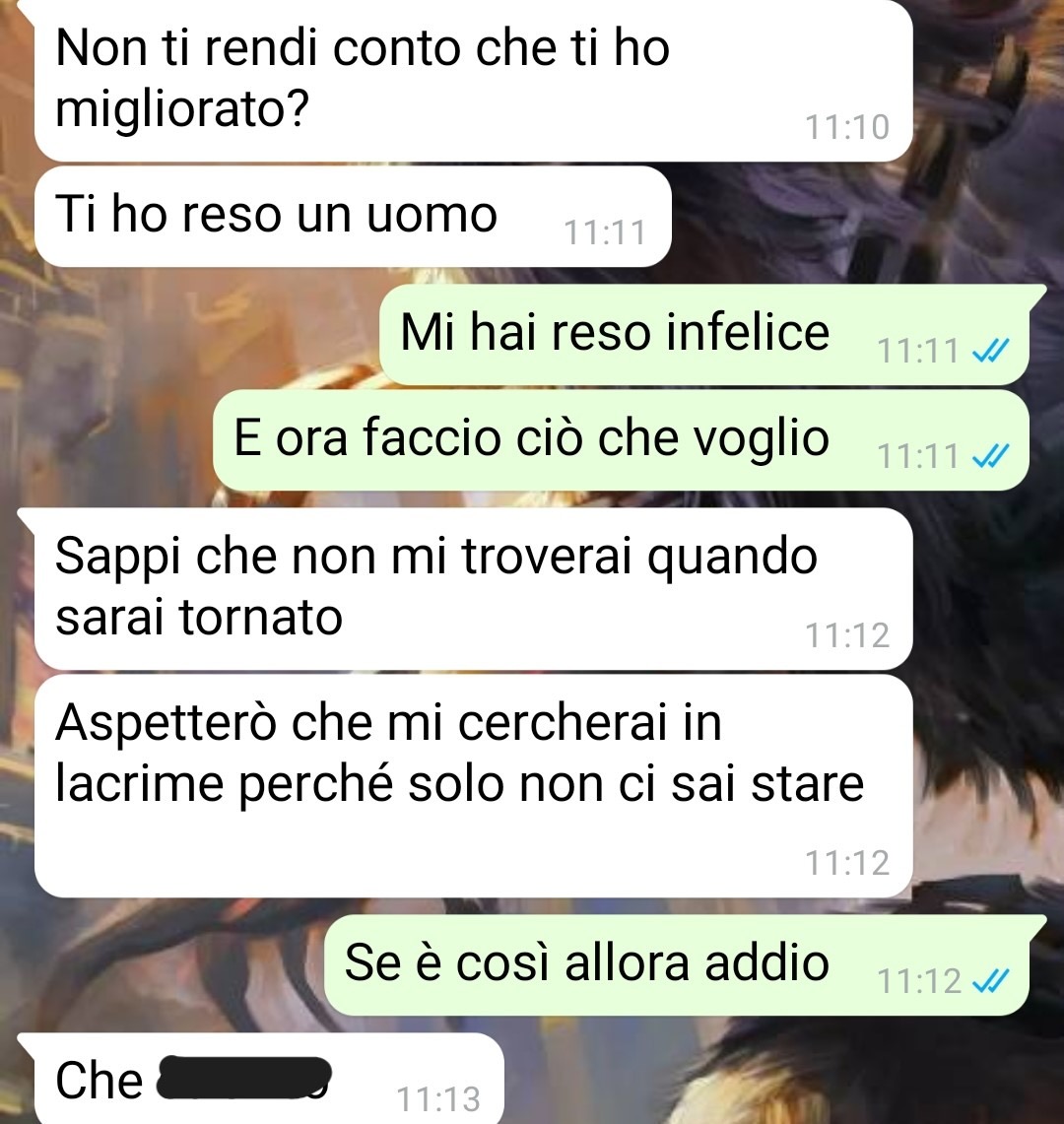
Task: Tap the "Ti ho reso un uomo" message bubble
Action: pyautogui.click(x=353, y=217)
